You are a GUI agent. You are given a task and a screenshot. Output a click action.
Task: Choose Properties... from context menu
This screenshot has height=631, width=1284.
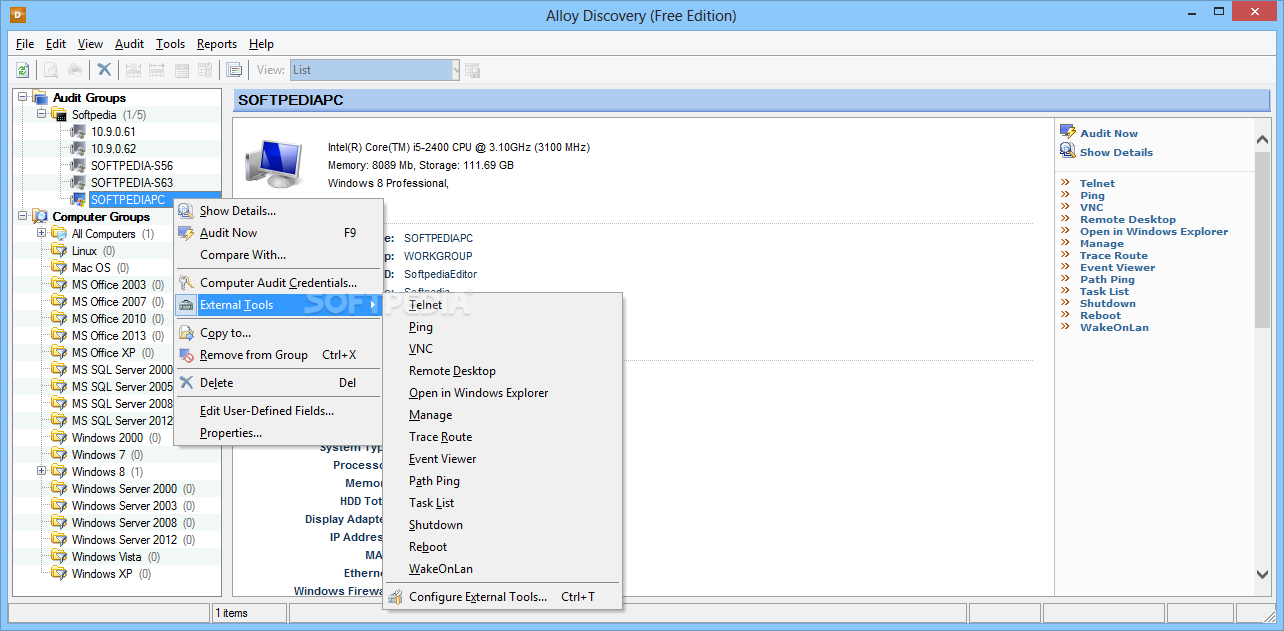231,433
